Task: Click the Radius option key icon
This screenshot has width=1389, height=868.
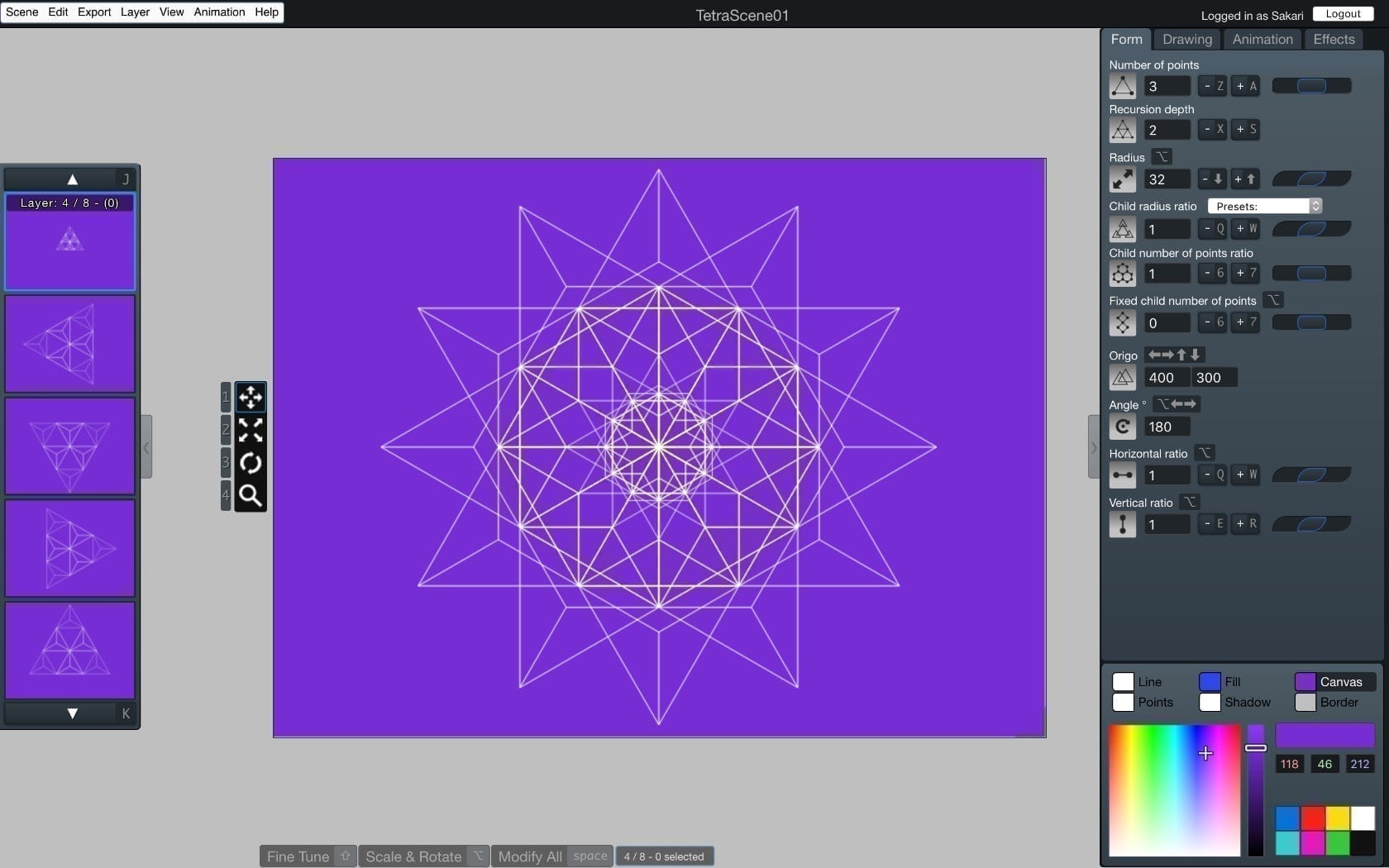Action: point(1162,156)
